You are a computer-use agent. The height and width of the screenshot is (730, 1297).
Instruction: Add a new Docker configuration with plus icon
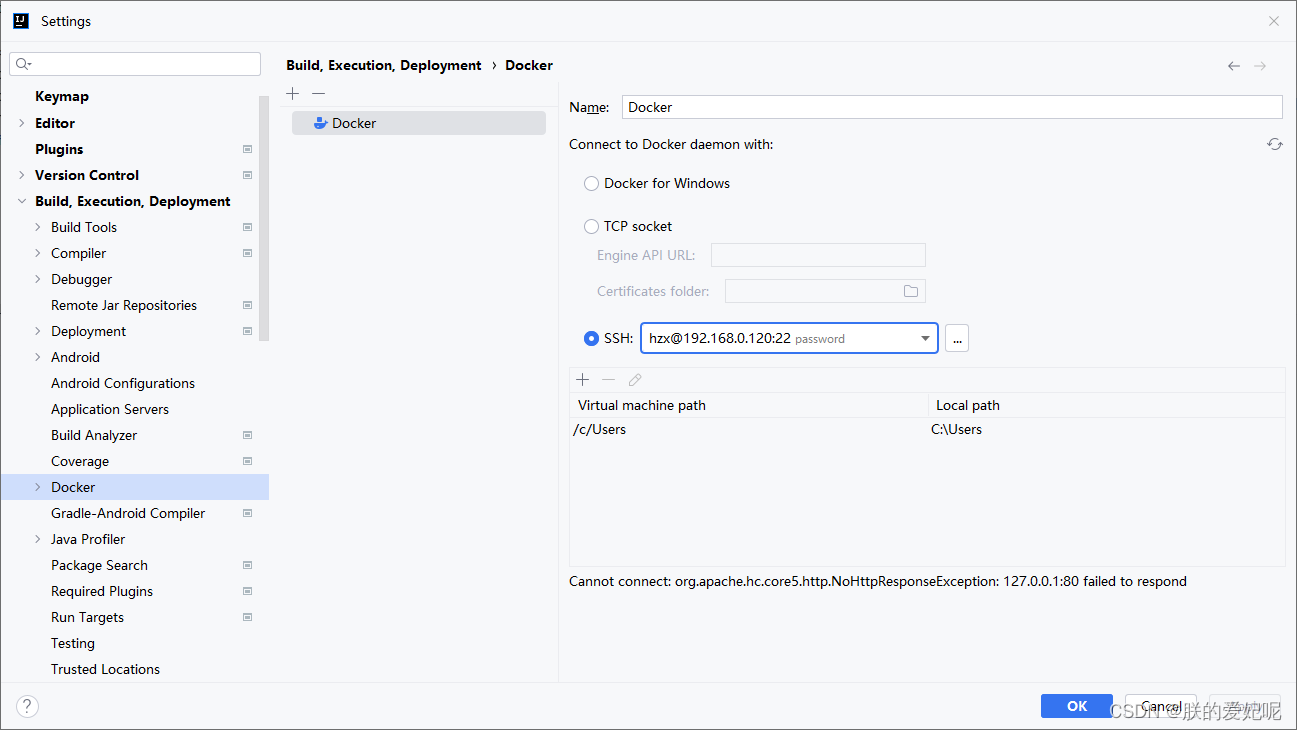(292, 93)
